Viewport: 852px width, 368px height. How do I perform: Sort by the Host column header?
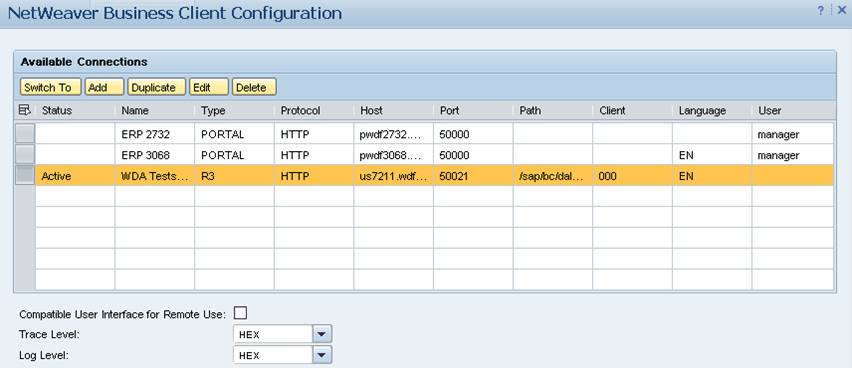[x=393, y=111]
